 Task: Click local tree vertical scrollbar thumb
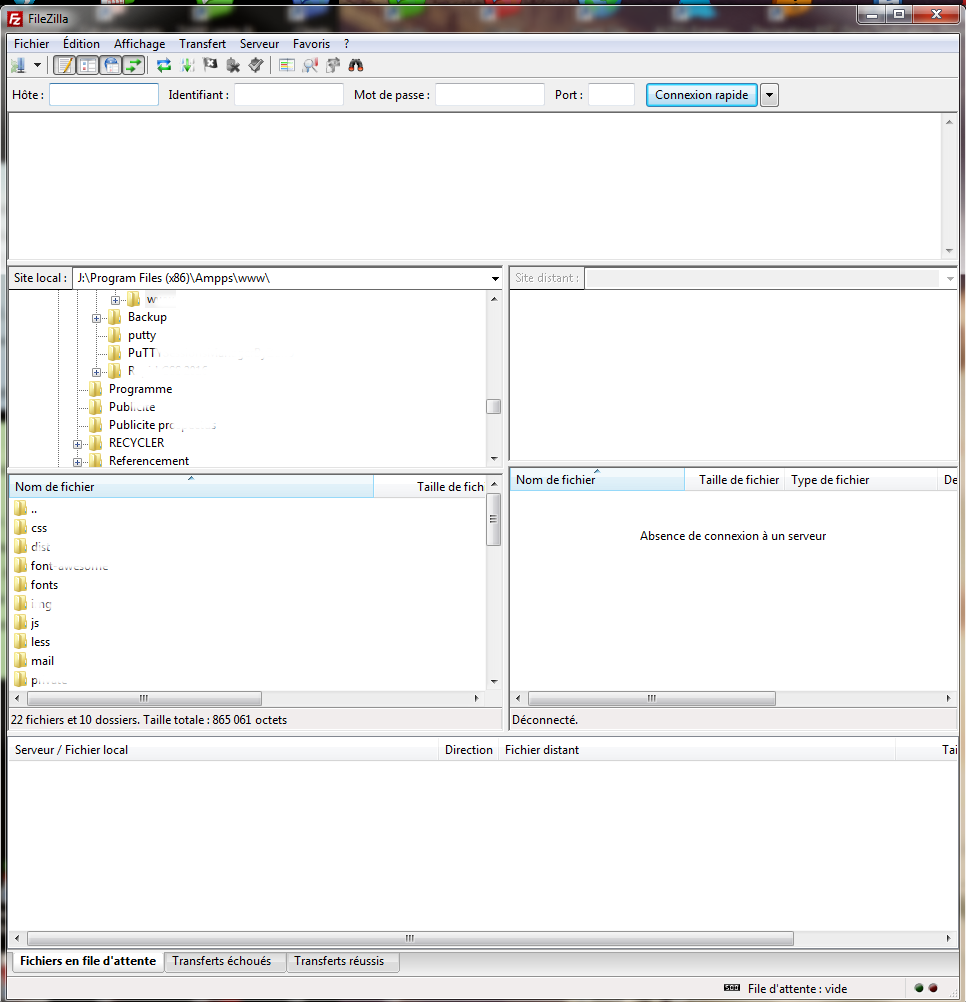(x=493, y=406)
